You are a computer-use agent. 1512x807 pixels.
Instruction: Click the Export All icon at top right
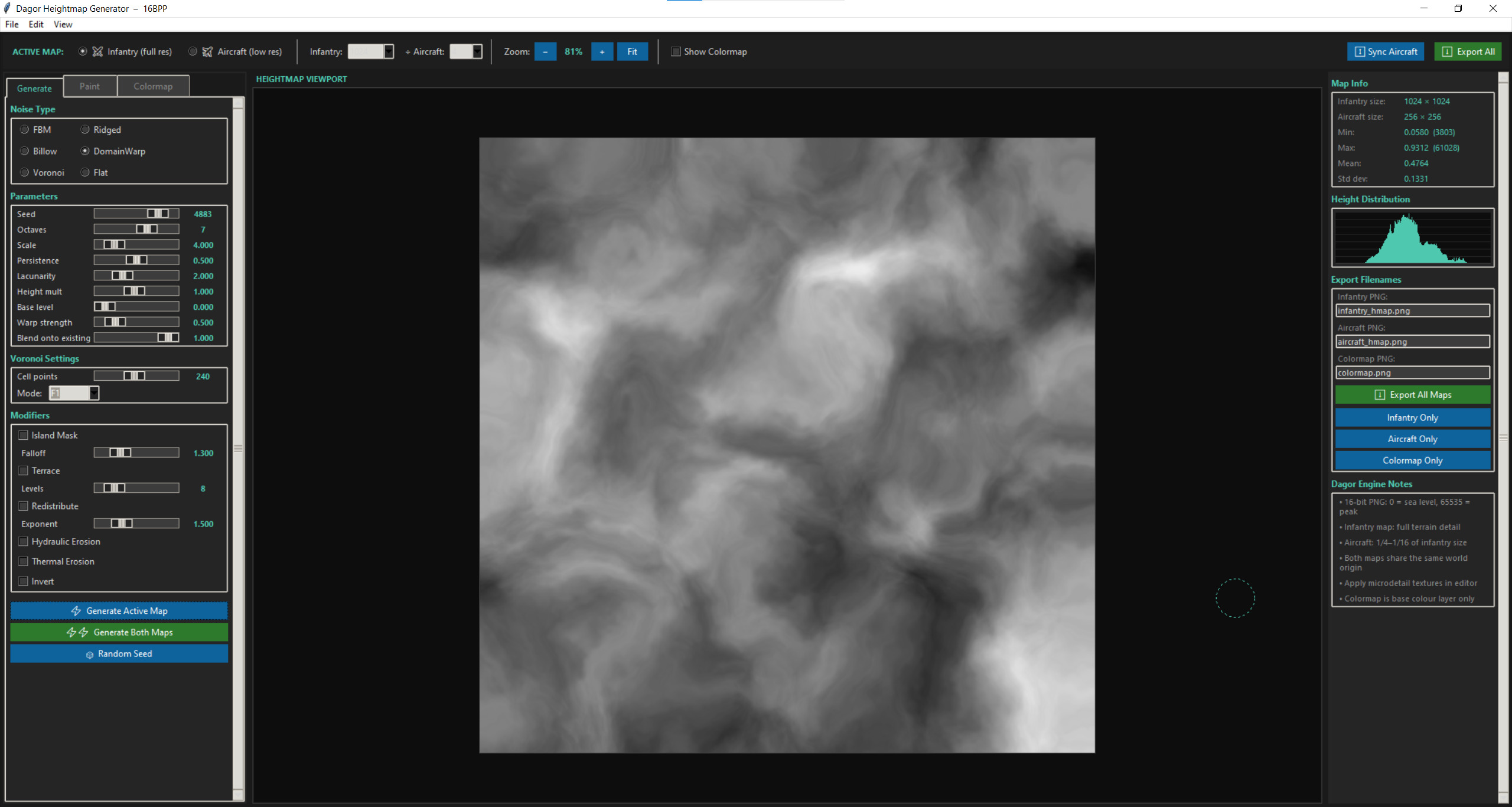point(1447,52)
